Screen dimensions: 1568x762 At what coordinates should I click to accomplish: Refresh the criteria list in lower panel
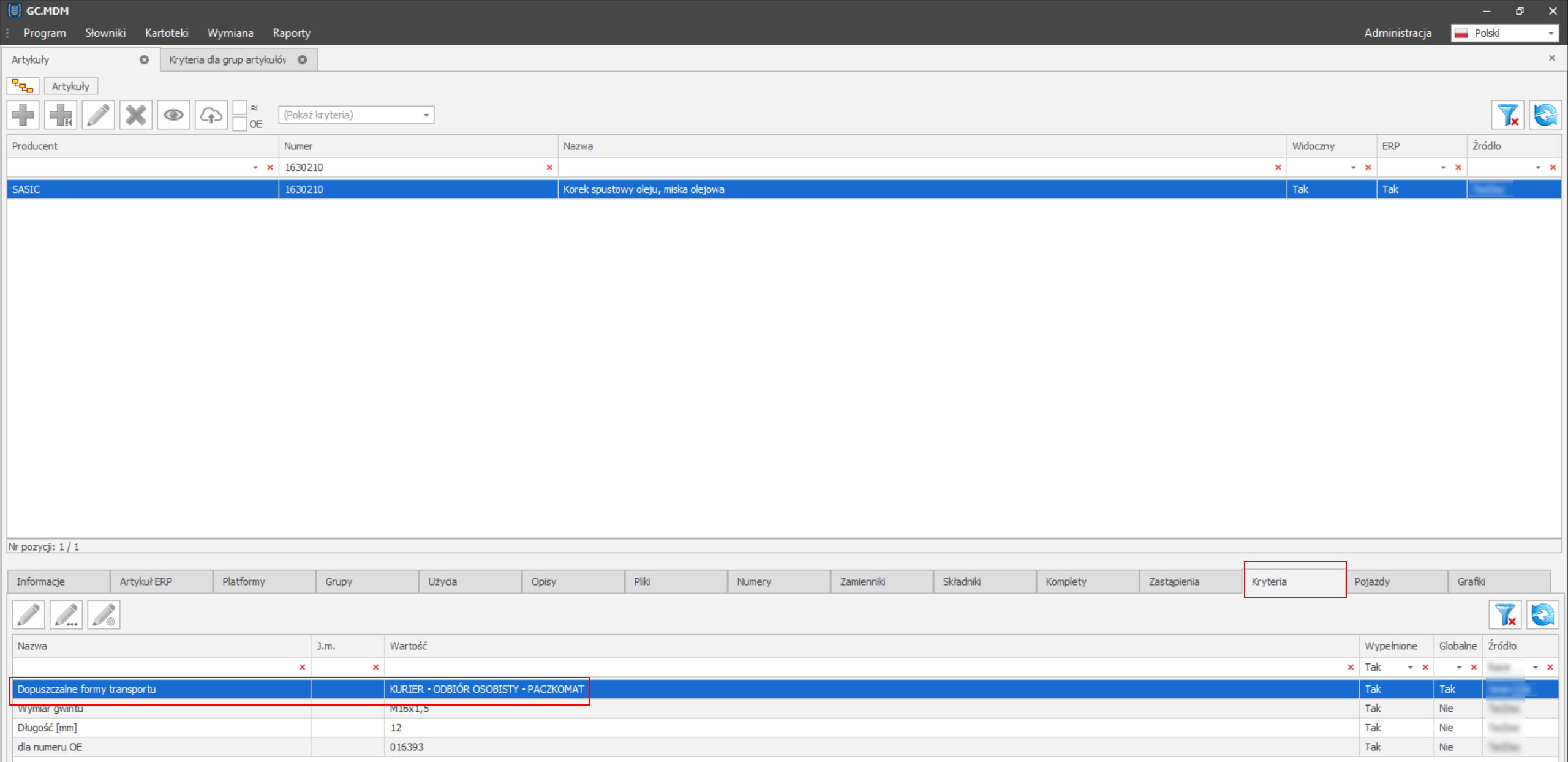pos(1542,614)
